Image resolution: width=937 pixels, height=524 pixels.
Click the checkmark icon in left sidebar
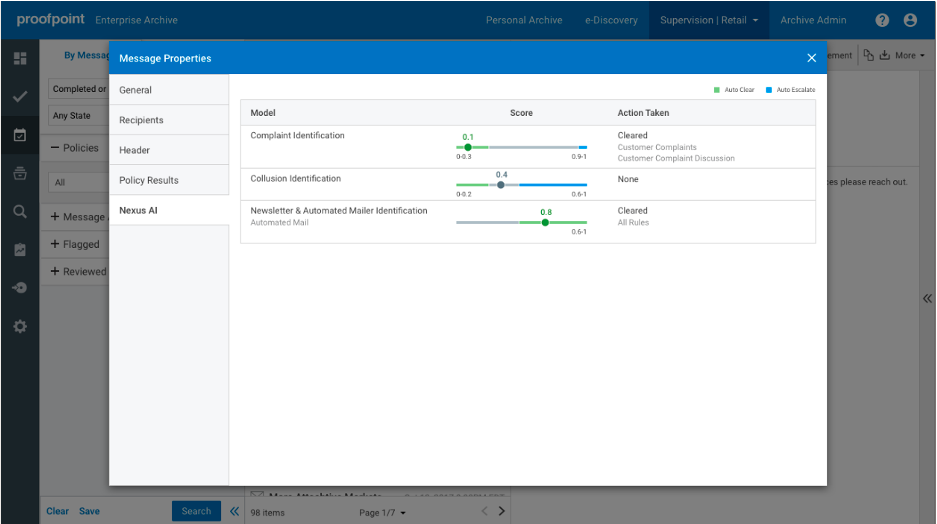[x=20, y=96]
